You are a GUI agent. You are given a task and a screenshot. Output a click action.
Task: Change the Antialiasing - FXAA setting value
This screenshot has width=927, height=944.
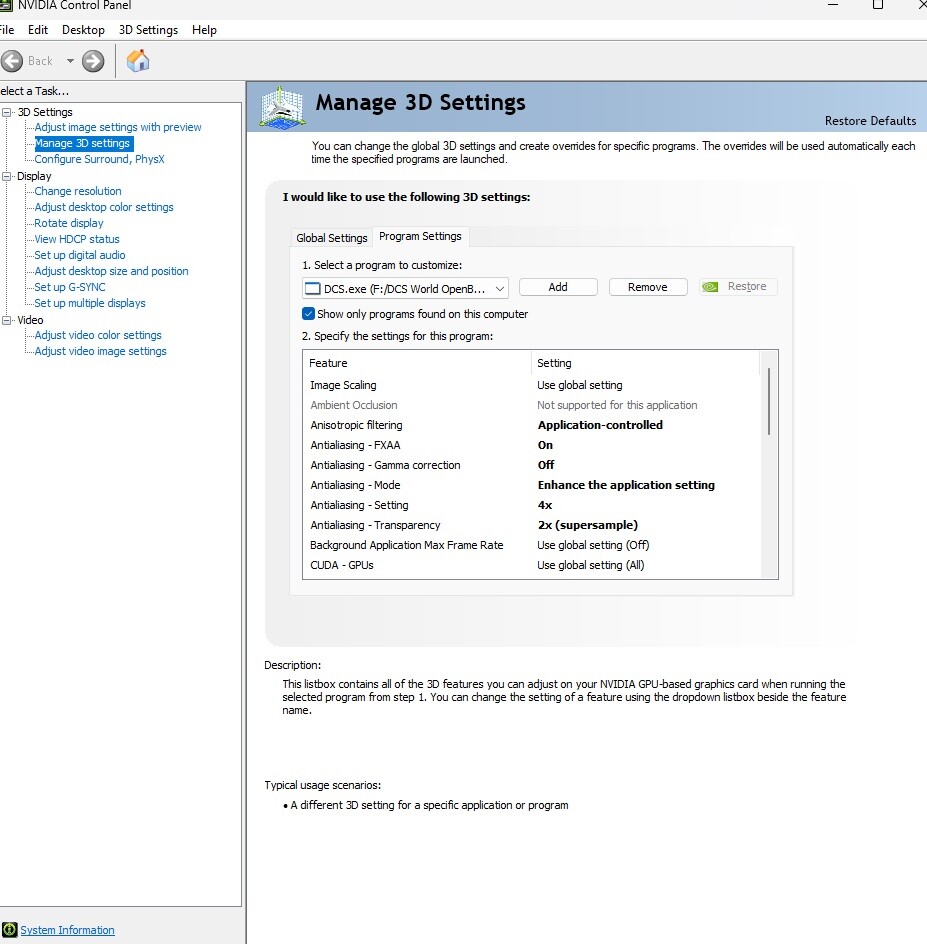tap(545, 445)
